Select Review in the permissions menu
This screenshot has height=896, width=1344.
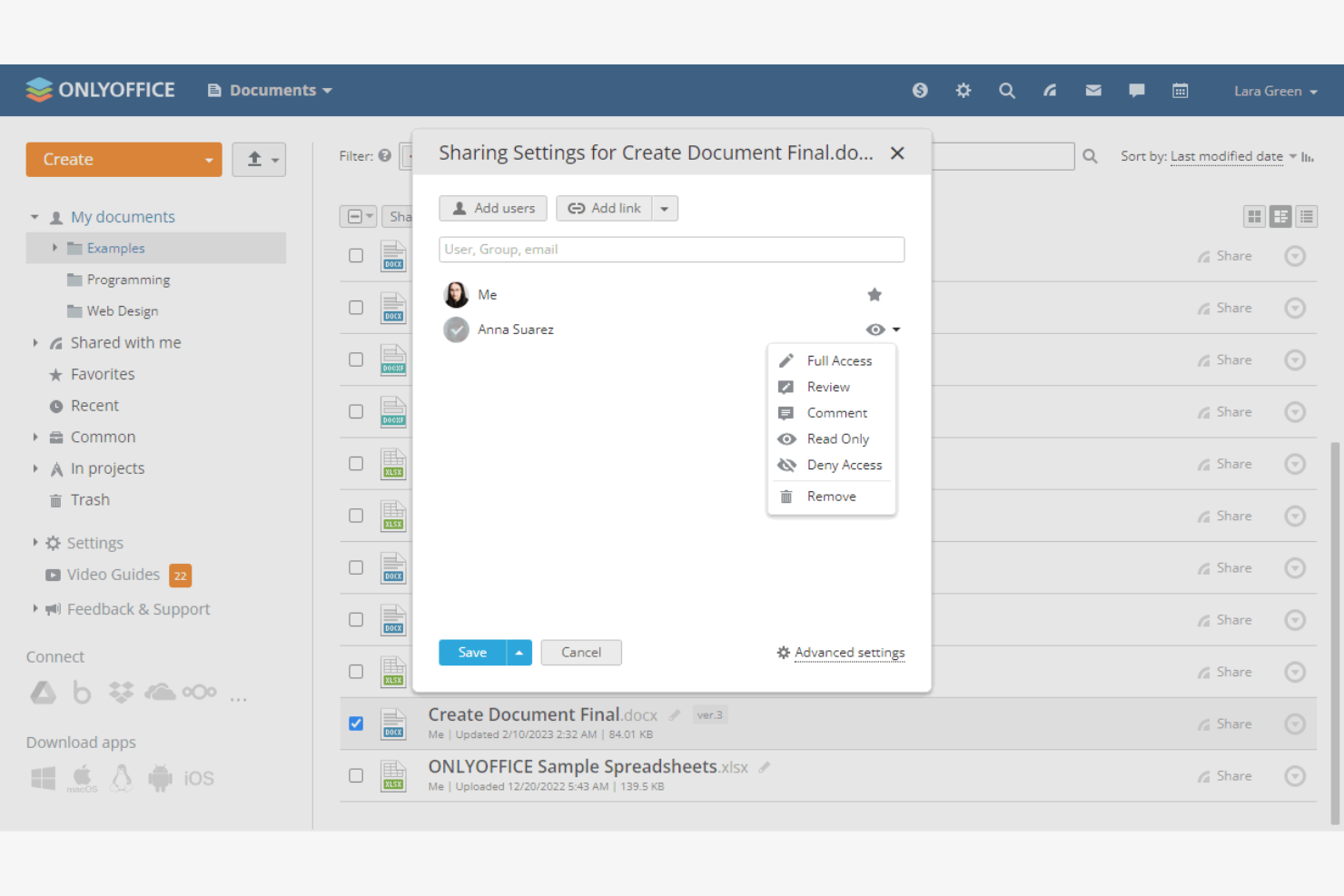(x=827, y=387)
